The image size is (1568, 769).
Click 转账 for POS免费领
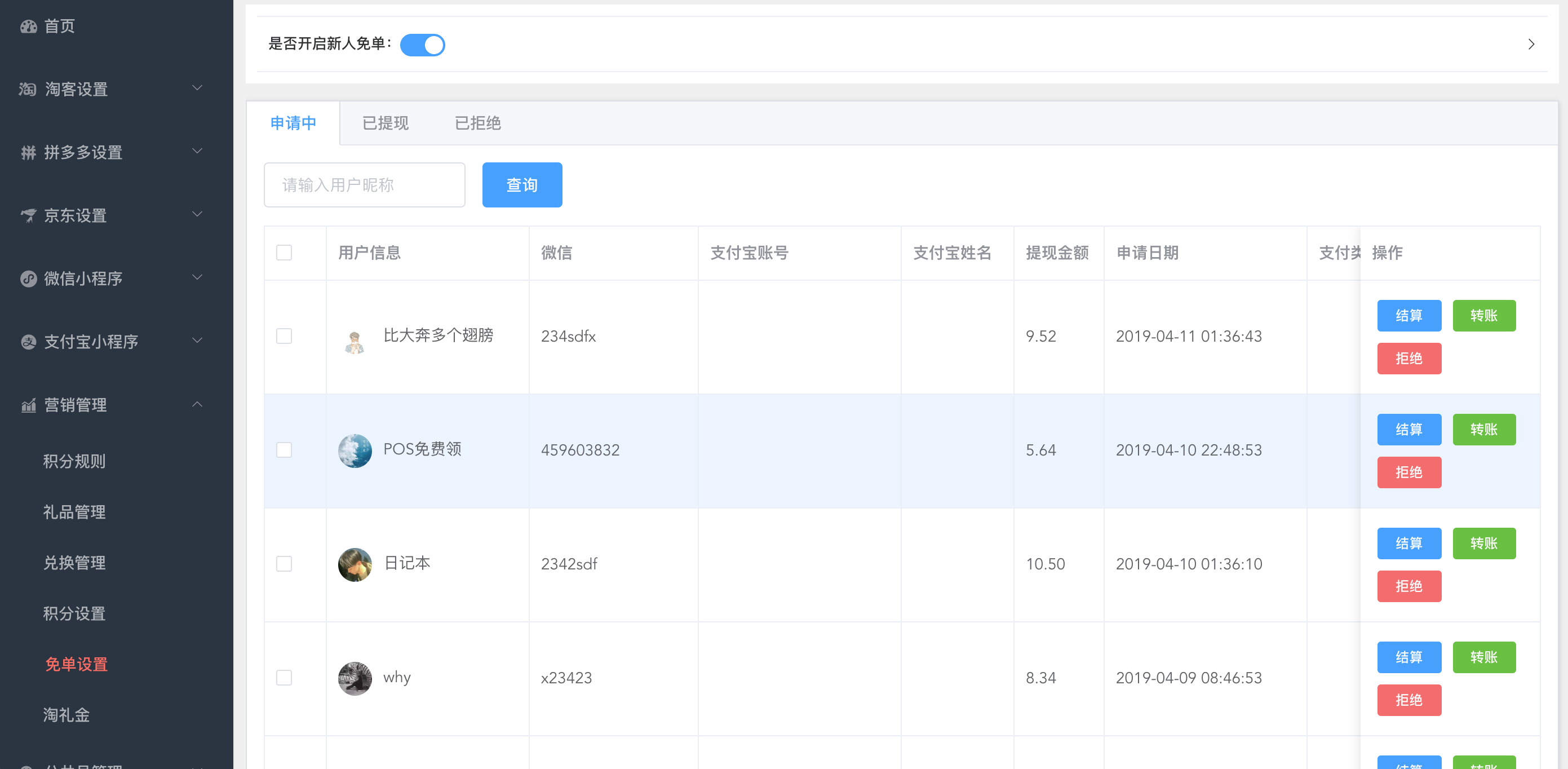click(1484, 429)
